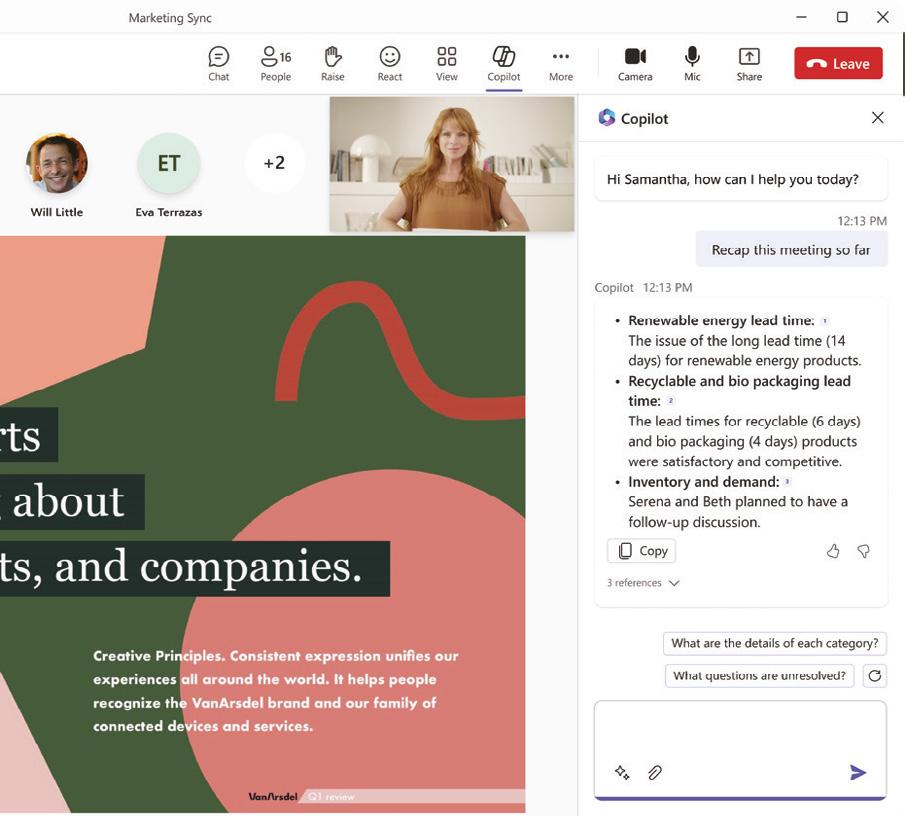
Task: Give thumbs up to Copilot response
Action: pyautogui.click(x=832, y=551)
